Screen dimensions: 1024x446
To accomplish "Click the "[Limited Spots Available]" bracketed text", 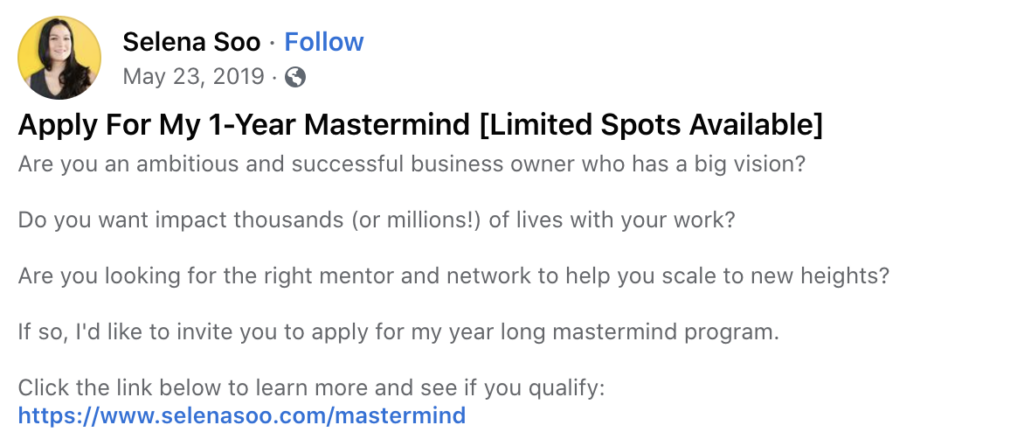I will pos(650,125).
